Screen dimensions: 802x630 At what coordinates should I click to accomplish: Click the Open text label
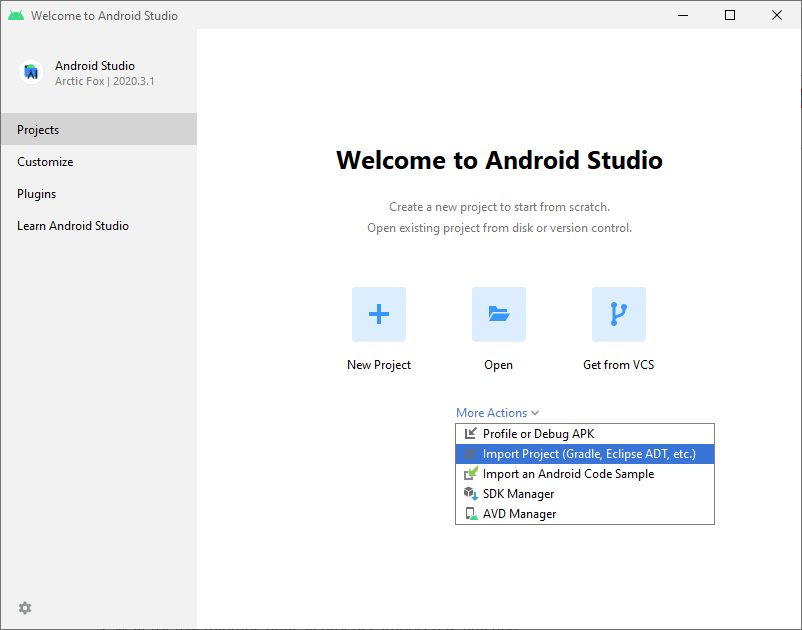(499, 365)
